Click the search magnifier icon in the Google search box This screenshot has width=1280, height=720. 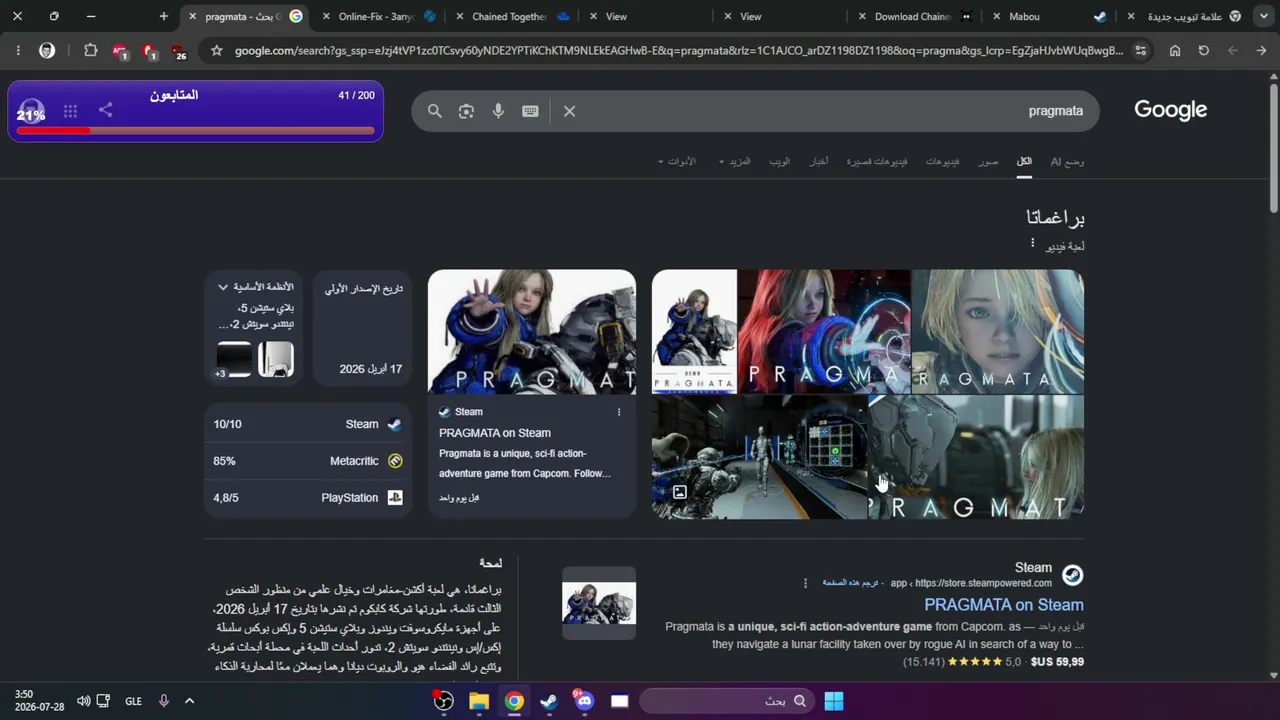pyautogui.click(x=435, y=111)
